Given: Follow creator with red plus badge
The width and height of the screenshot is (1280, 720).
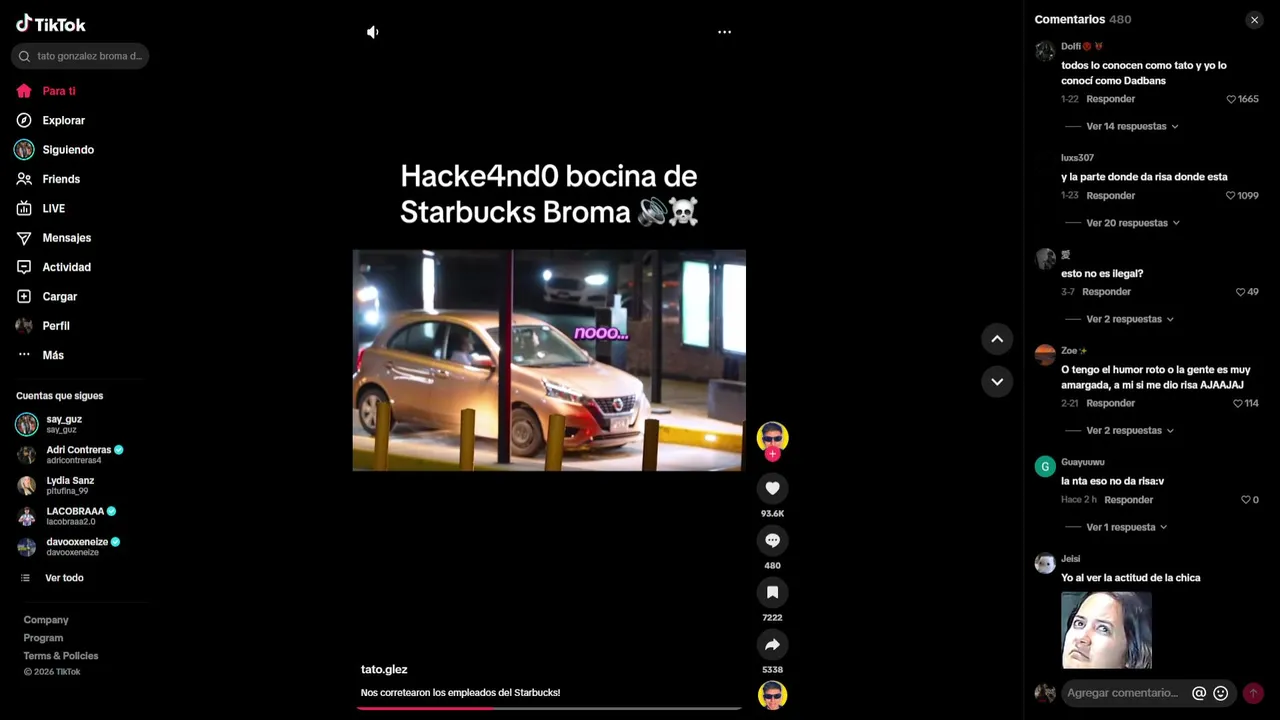Looking at the screenshot, I should (x=772, y=454).
